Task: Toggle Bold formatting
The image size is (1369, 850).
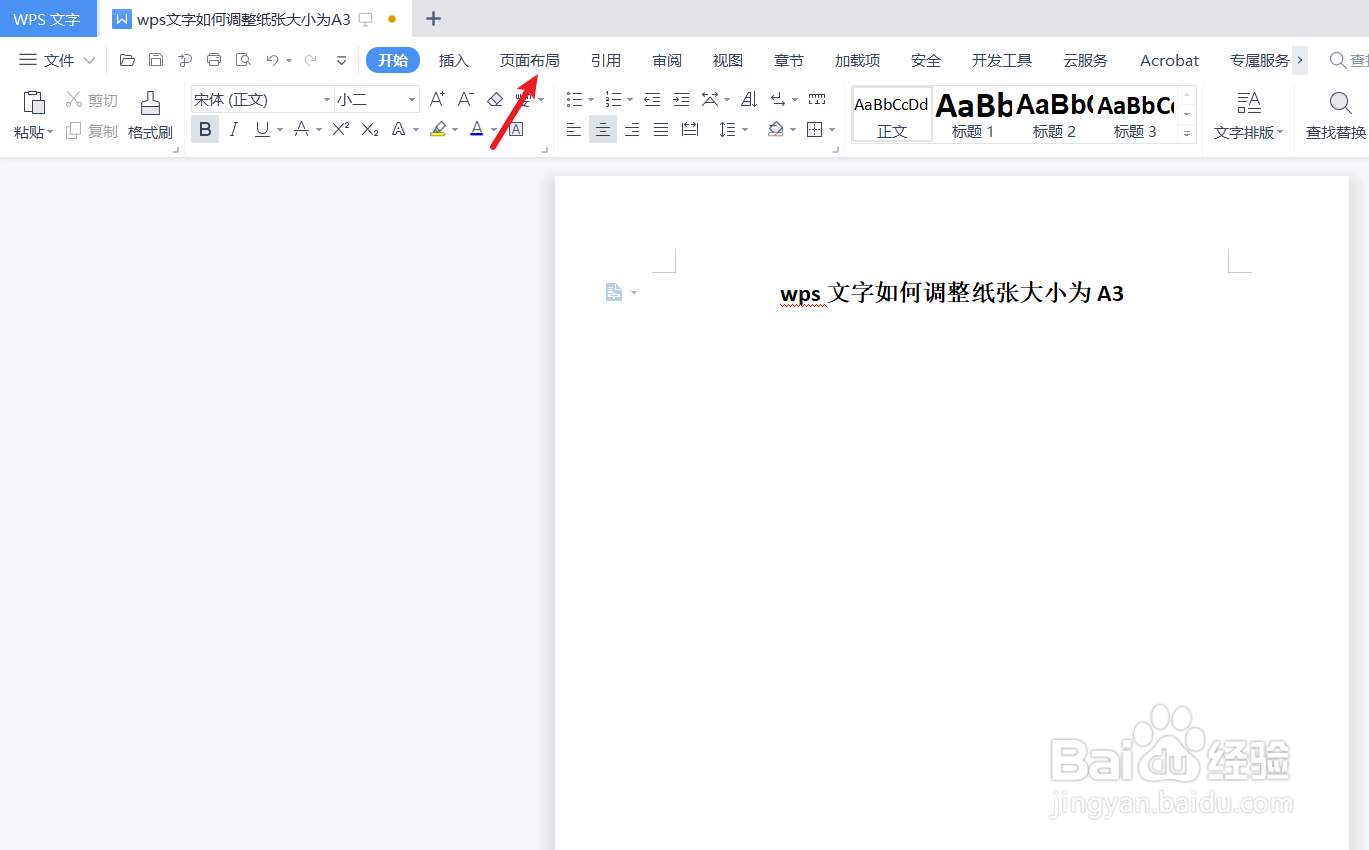Action: coord(205,129)
